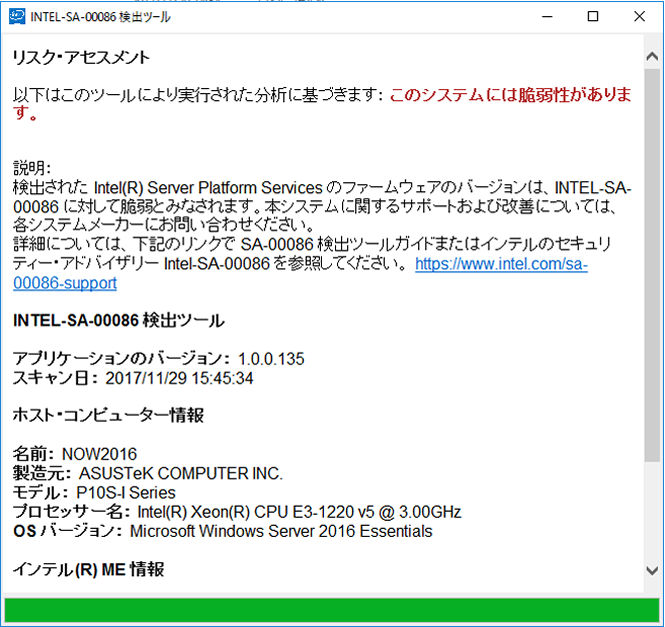Click the vertical scrollbar thumb
665x627 pixels.
coord(652,265)
